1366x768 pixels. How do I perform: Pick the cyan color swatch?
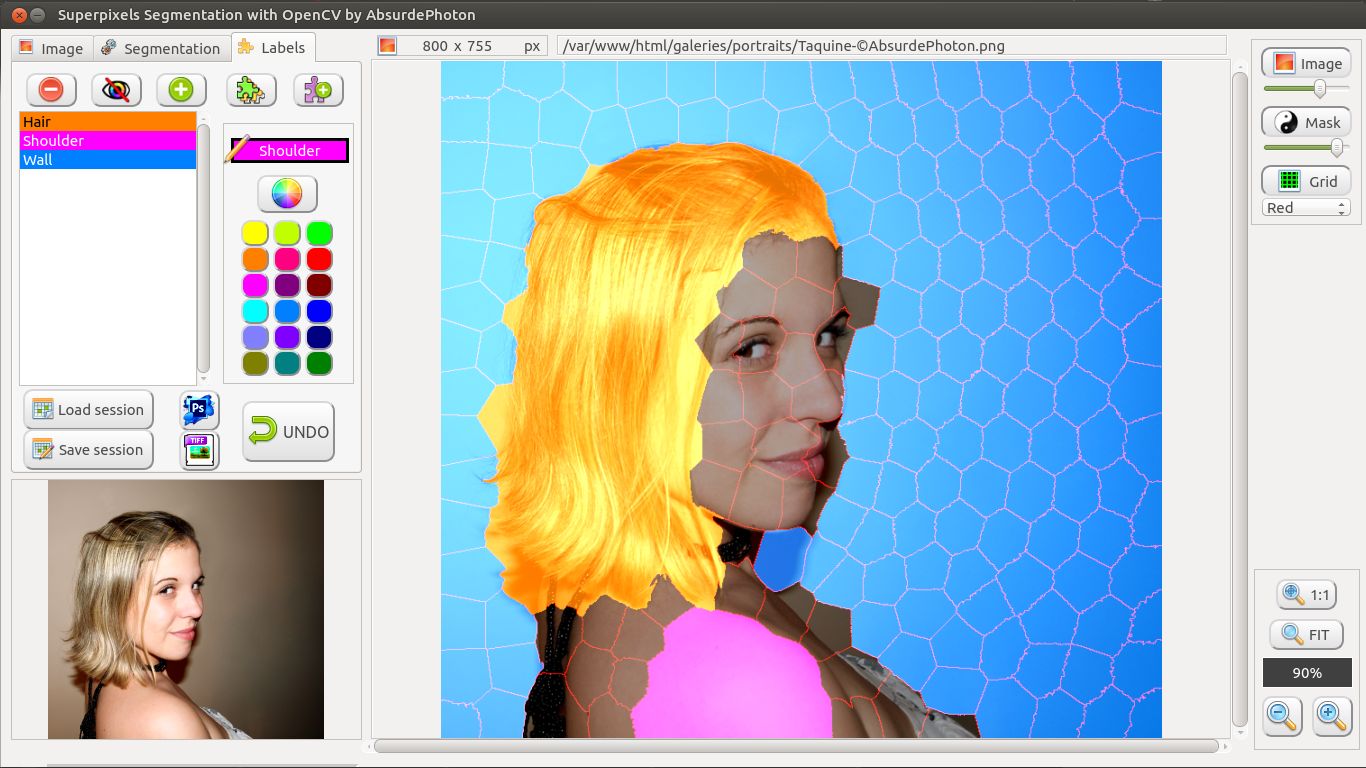click(255, 311)
